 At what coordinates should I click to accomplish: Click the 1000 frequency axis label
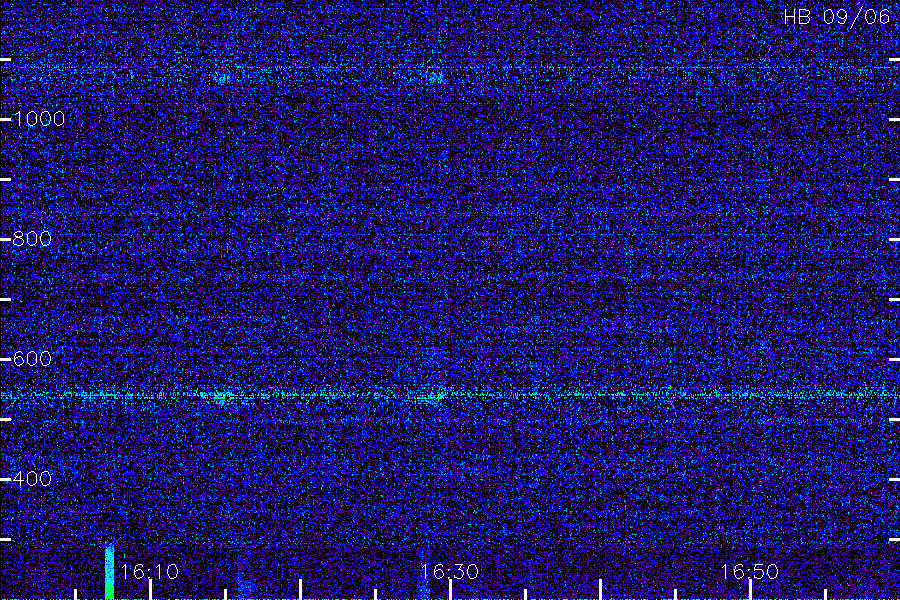38,119
